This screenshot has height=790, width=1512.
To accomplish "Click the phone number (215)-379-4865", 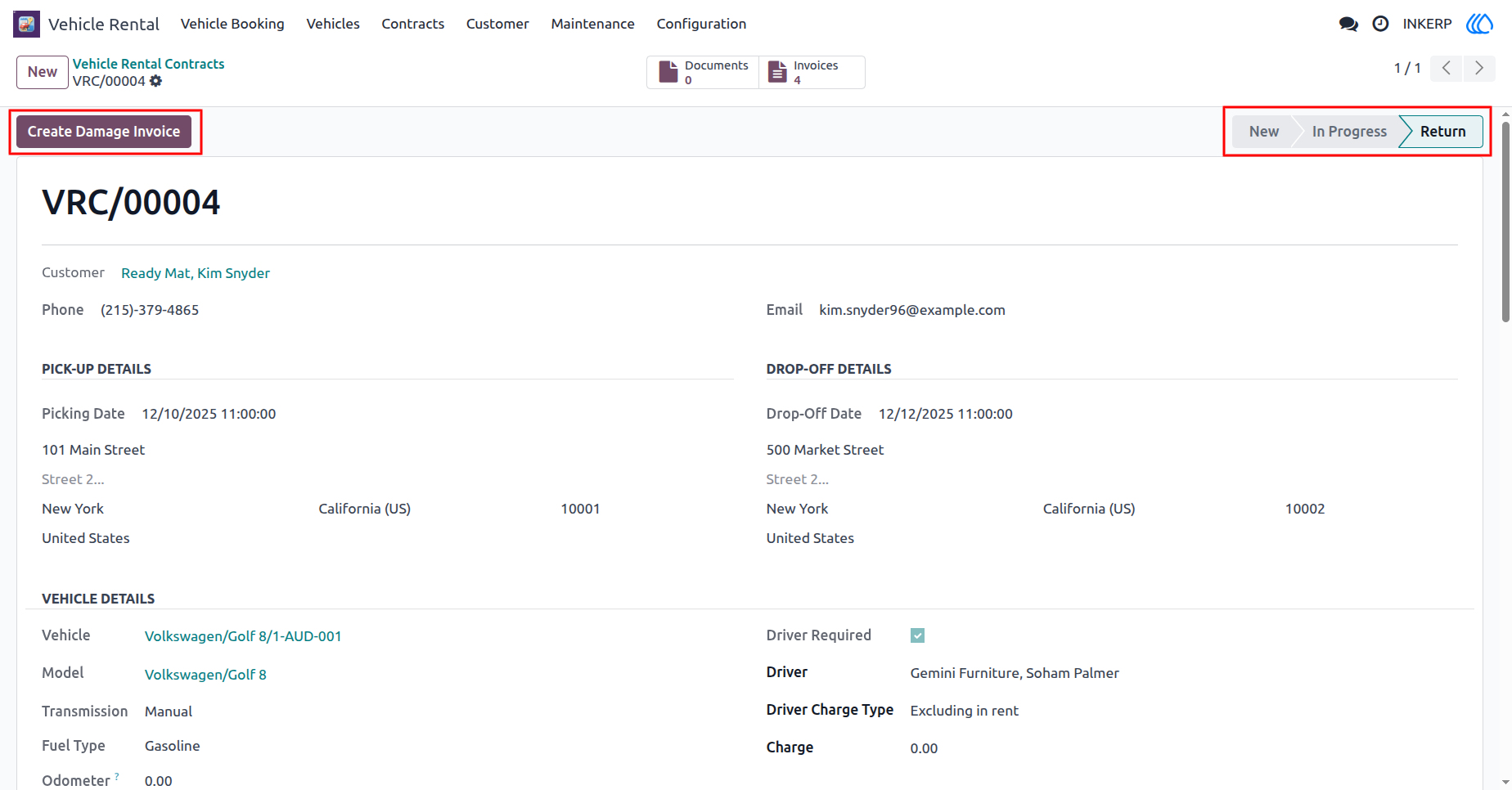I will [x=150, y=310].
